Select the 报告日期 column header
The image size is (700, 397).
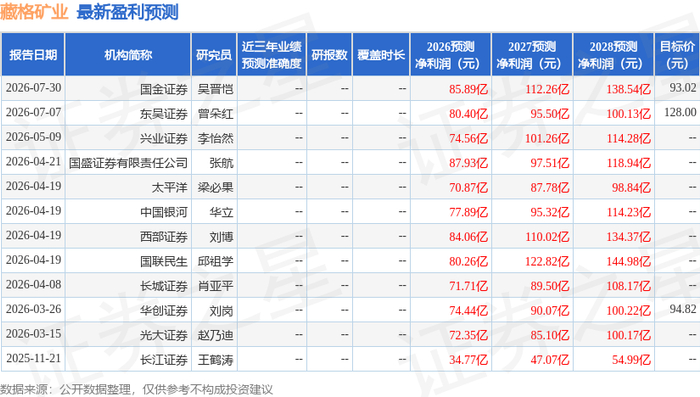click(33, 54)
